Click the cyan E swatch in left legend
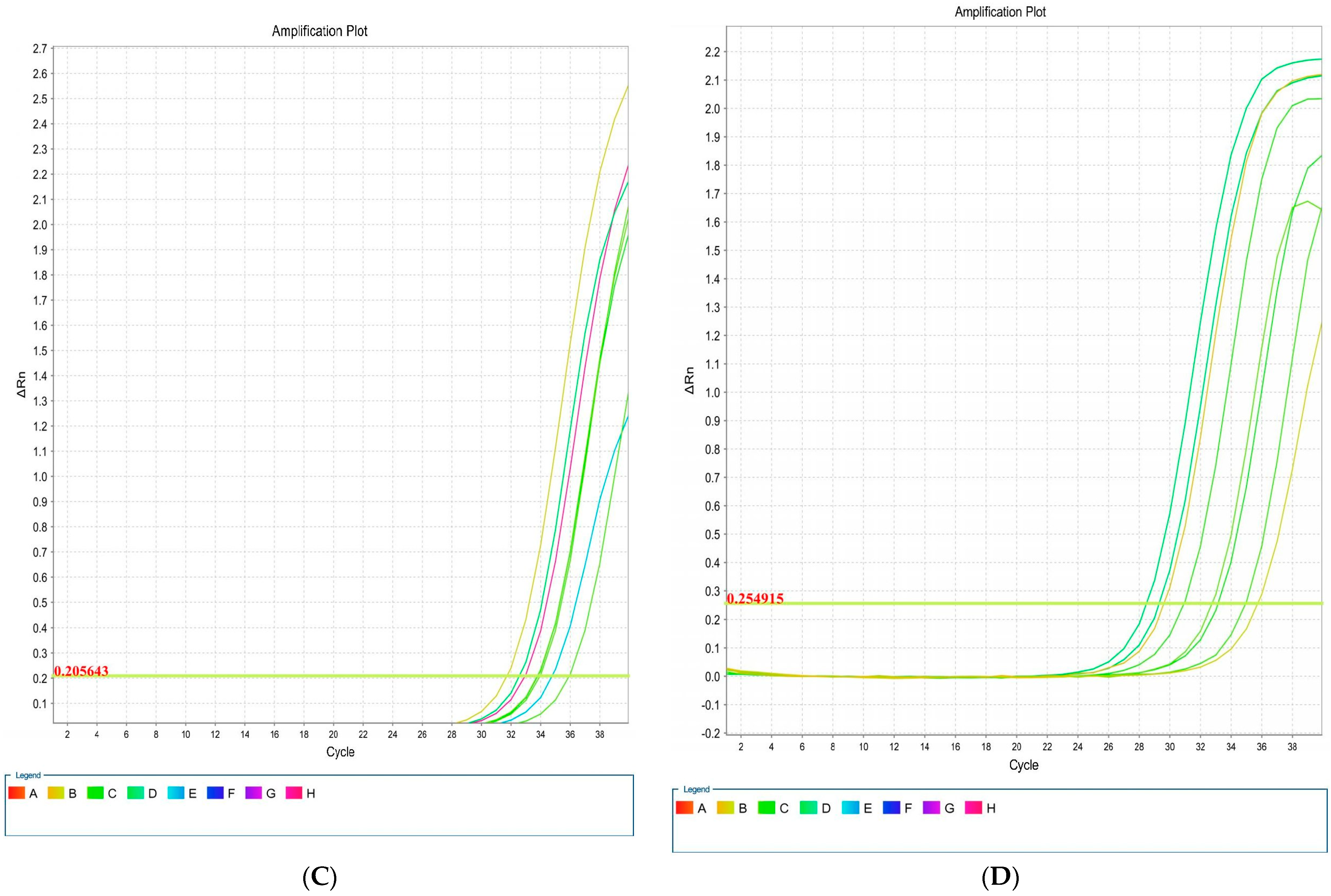The image size is (1331, 896). [176, 793]
